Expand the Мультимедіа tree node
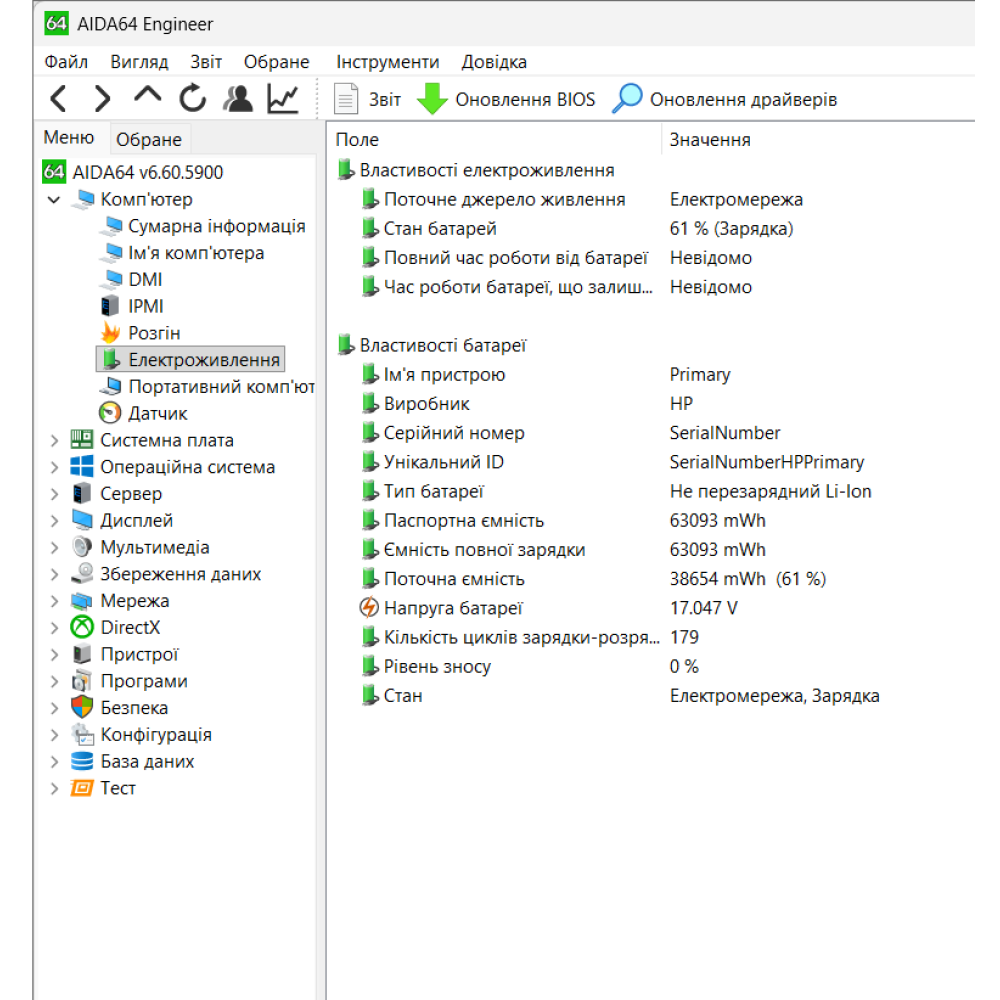This screenshot has width=1000, height=1000. coord(54,547)
